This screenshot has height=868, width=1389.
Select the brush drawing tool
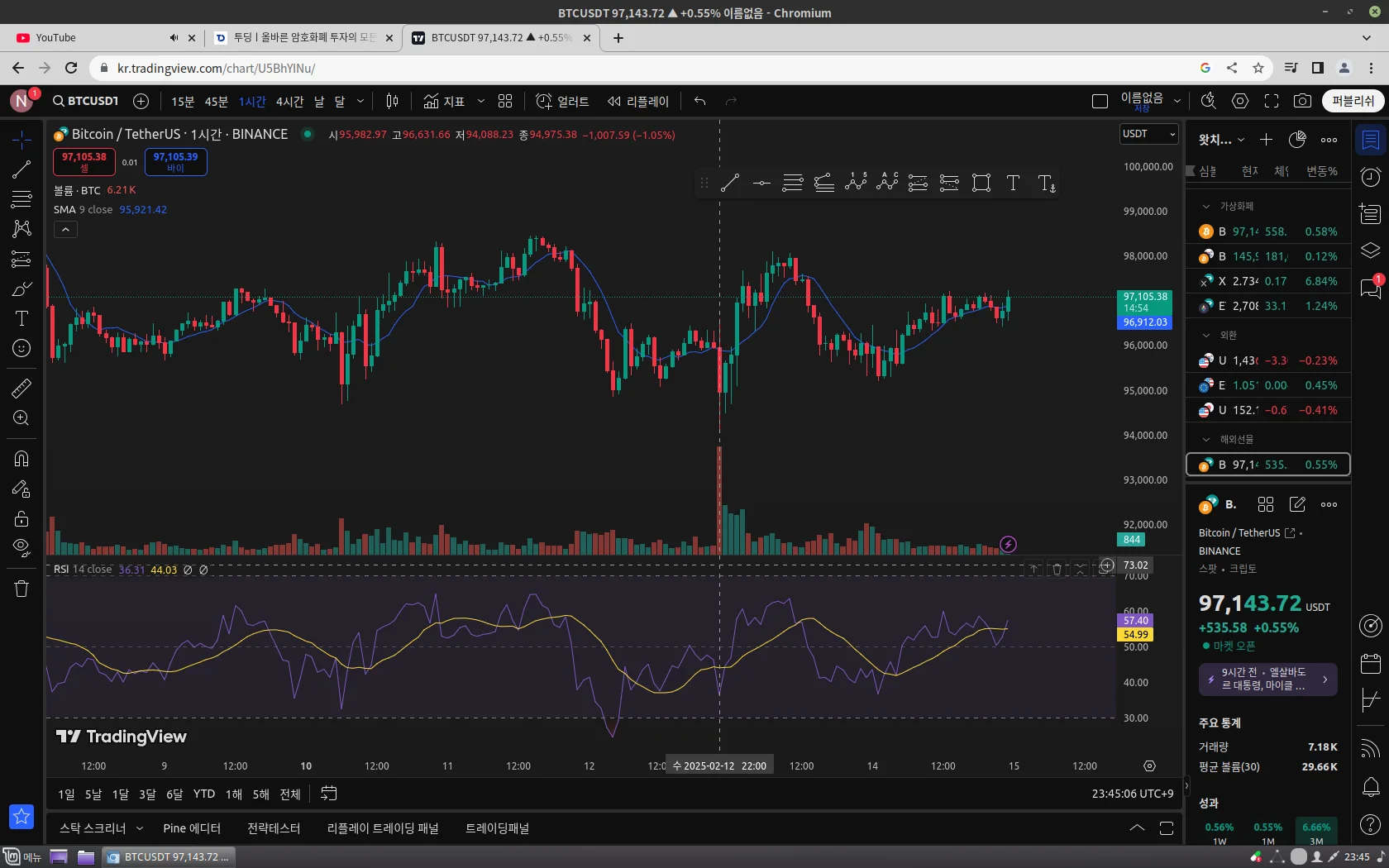(x=21, y=289)
